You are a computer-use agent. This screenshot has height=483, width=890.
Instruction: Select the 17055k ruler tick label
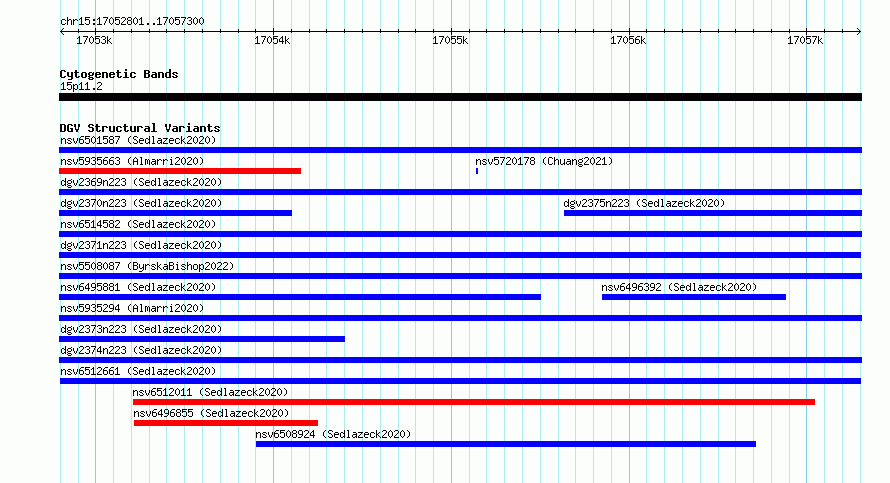pos(450,40)
